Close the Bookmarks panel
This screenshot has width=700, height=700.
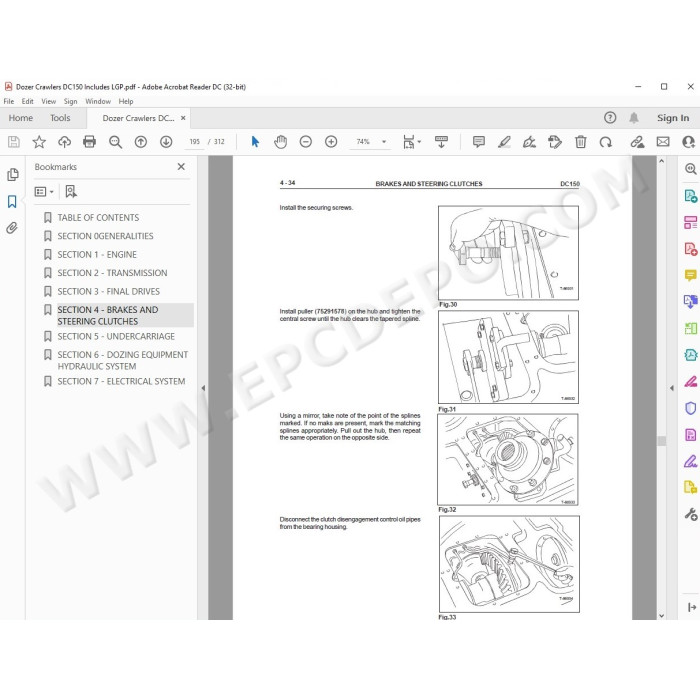tap(181, 167)
